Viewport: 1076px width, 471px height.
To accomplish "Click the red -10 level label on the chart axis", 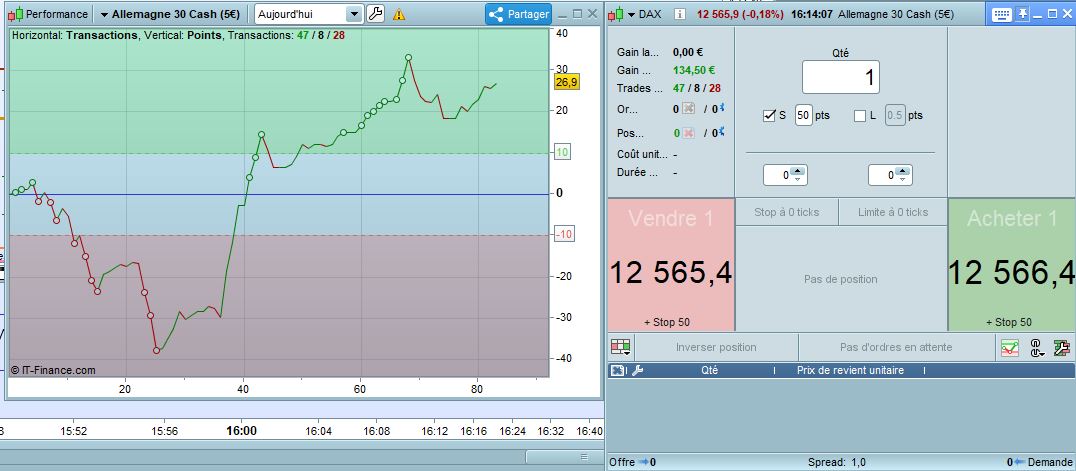I will pos(563,235).
